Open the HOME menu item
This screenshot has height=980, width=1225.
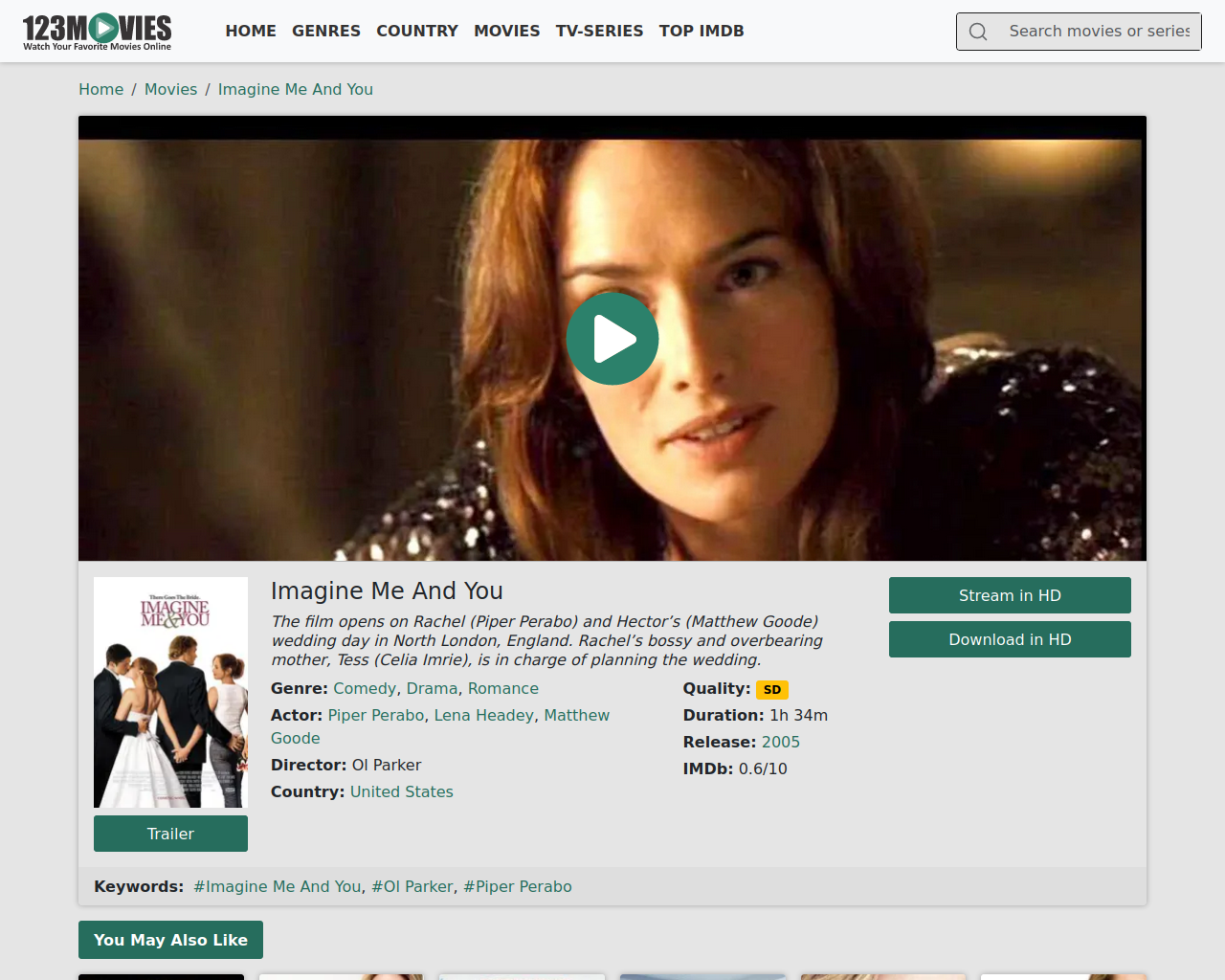tap(251, 31)
